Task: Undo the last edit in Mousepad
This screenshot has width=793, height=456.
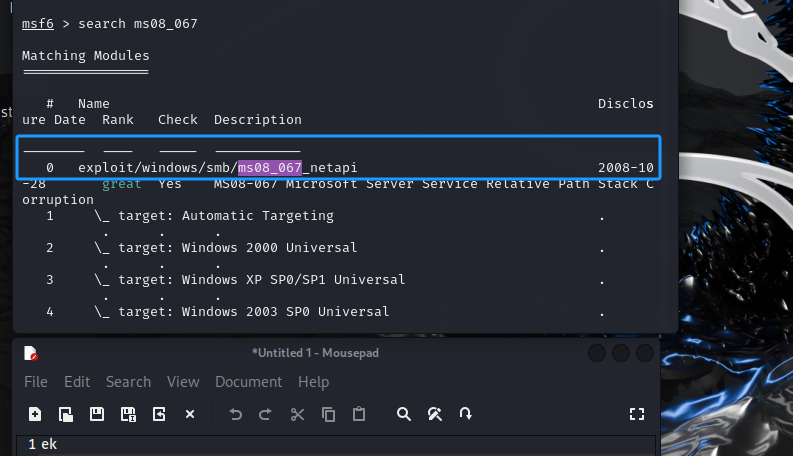Action: [235, 415]
